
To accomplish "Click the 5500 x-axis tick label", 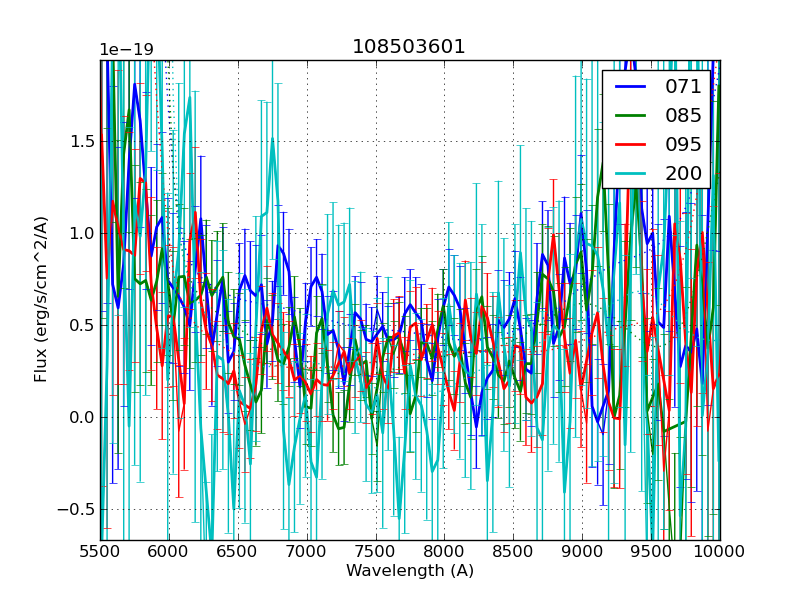I will (100, 551).
